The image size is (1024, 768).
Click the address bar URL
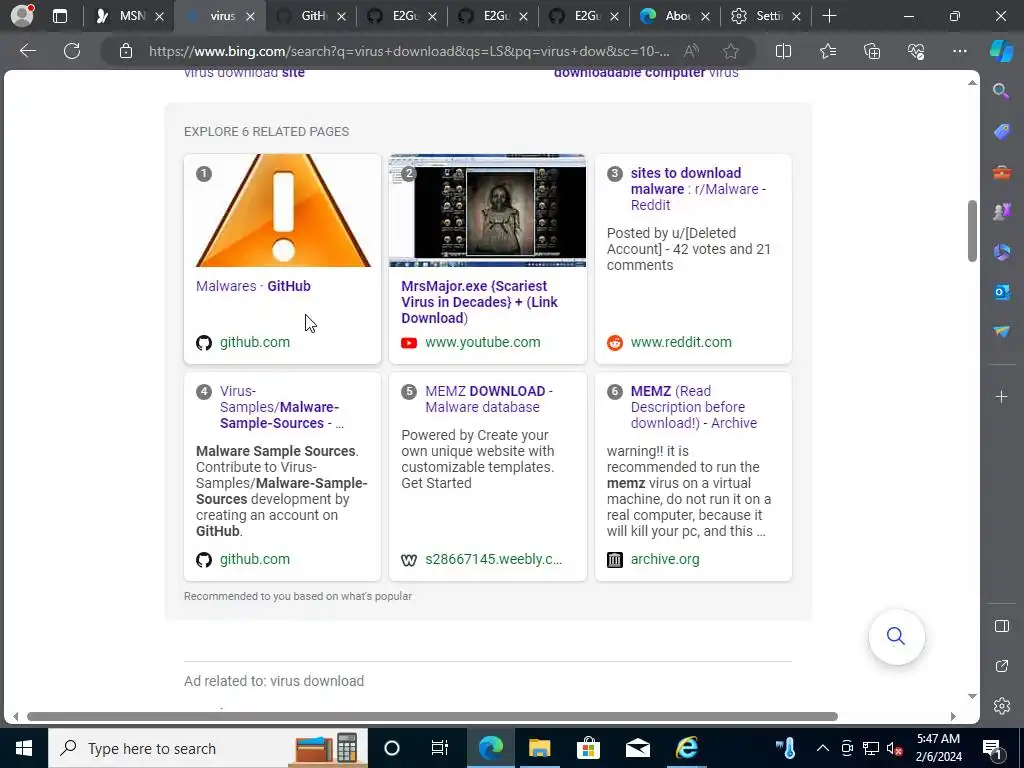409,51
